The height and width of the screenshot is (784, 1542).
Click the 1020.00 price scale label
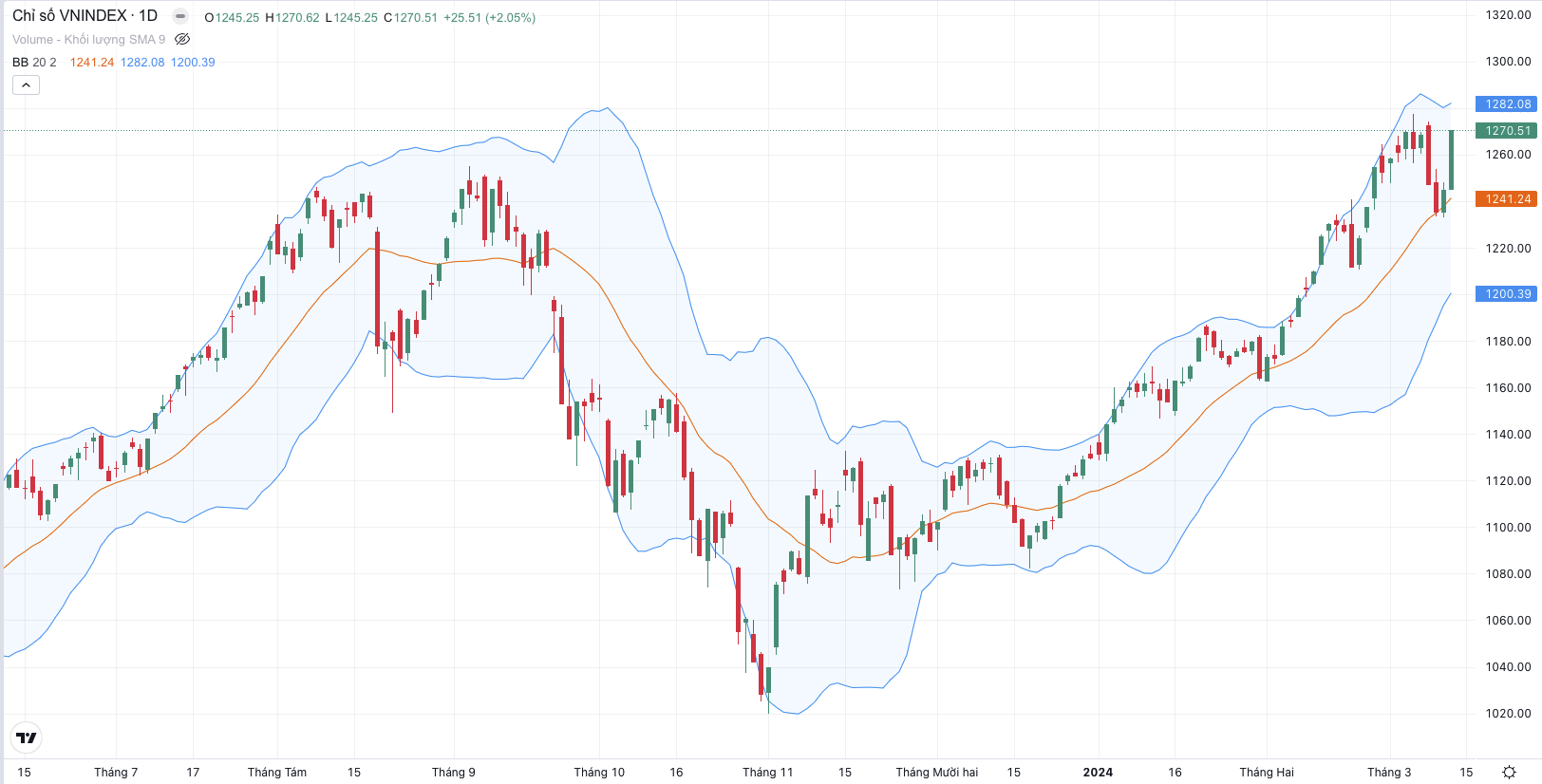click(1508, 714)
